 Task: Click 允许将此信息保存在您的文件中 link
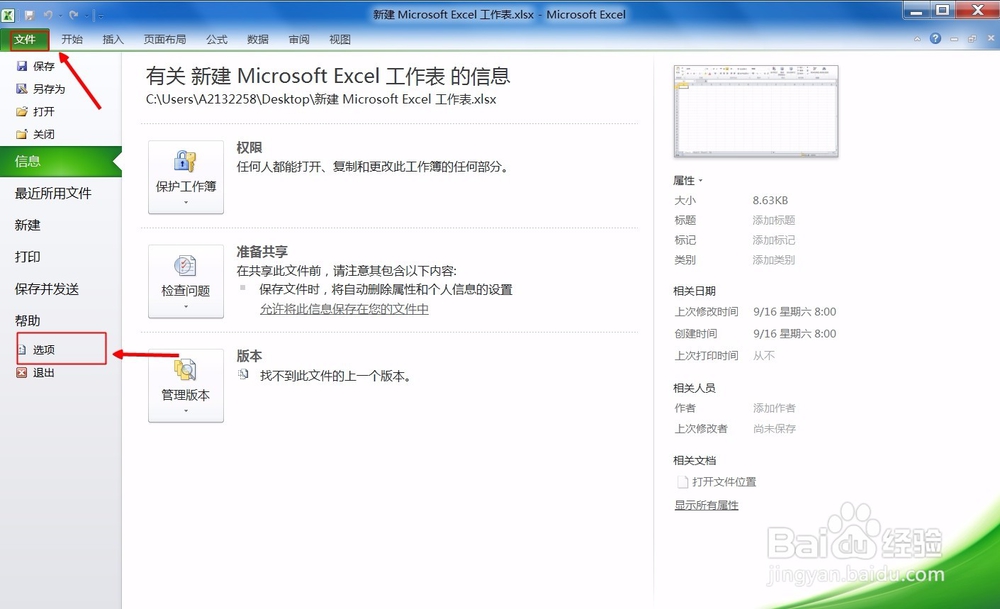coord(344,309)
